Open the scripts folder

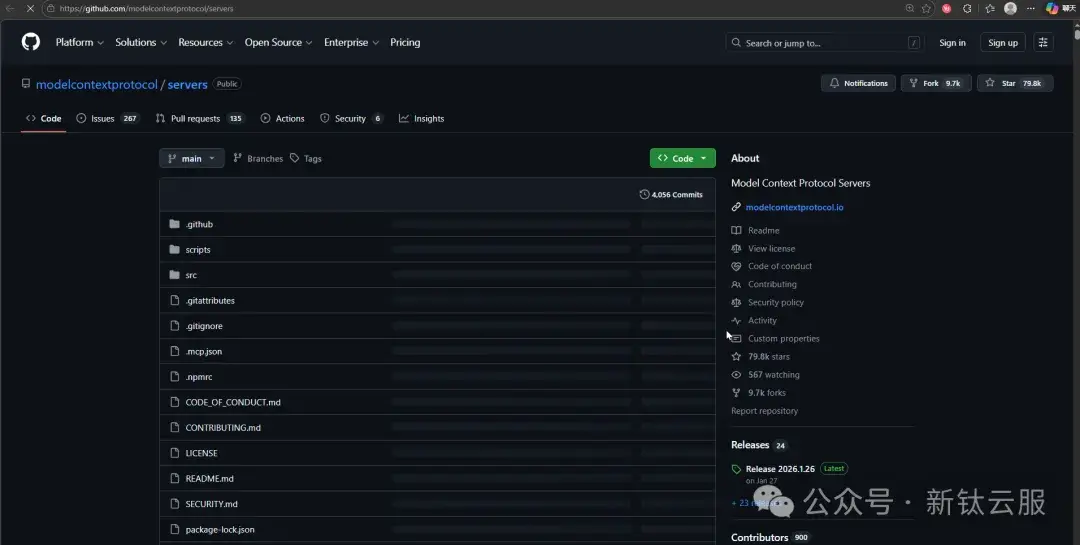198,250
